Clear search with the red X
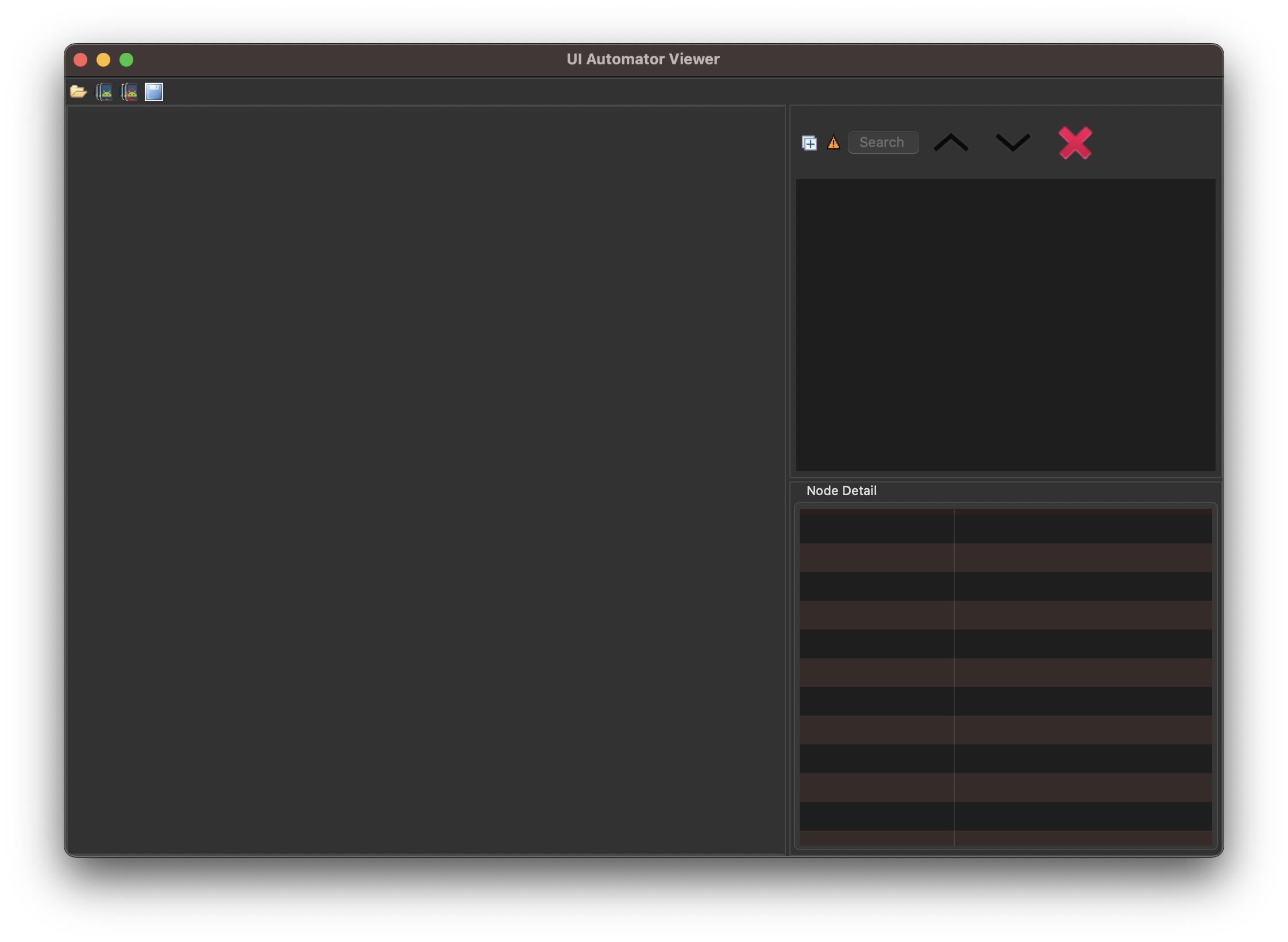This screenshot has height=942, width=1288. (x=1075, y=142)
